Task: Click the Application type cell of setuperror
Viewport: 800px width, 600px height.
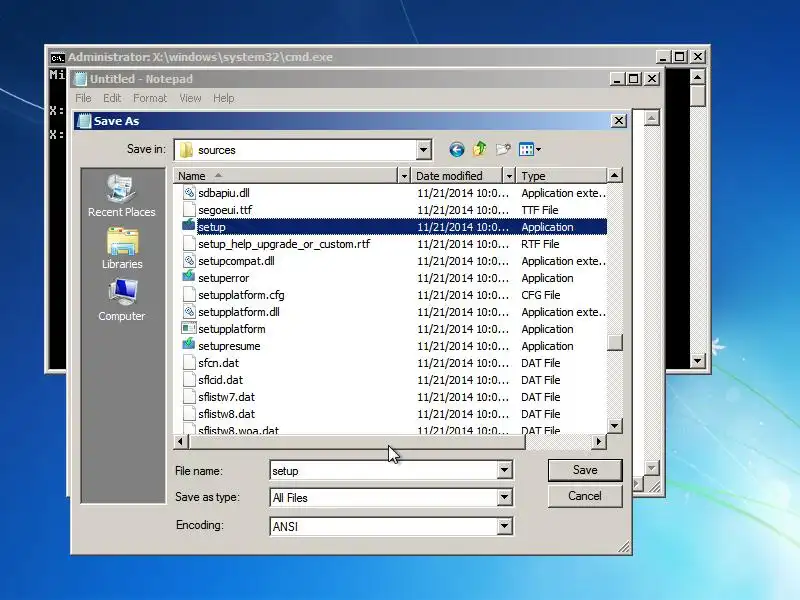Action: pos(547,278)
